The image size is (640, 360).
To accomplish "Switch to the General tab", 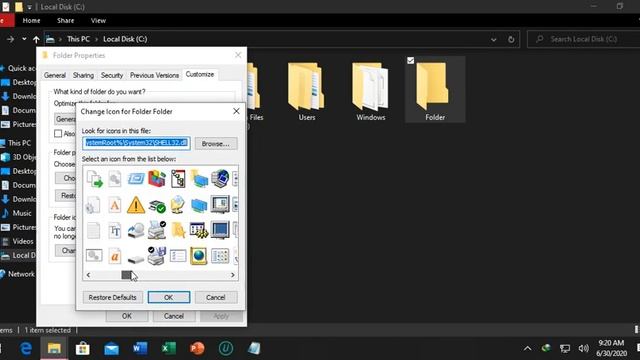I will click(x=55, y=75).
